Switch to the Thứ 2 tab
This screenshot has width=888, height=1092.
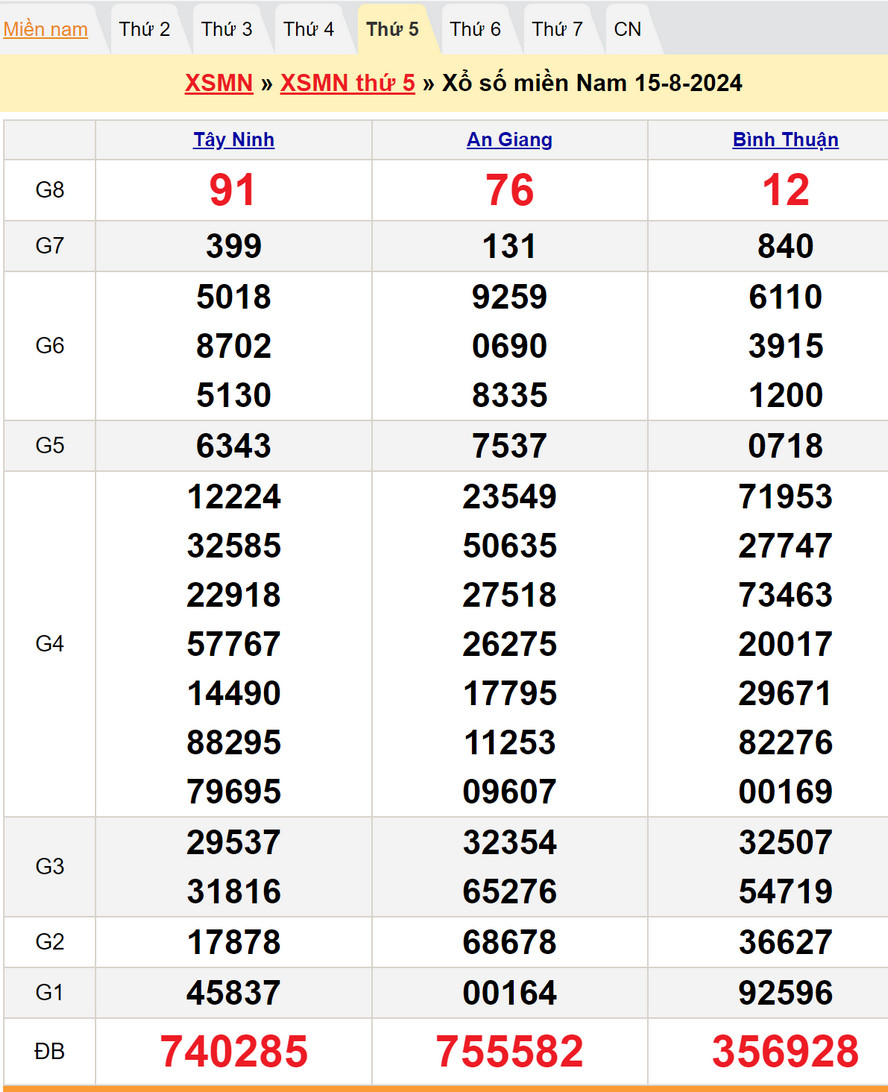(145, 29)
